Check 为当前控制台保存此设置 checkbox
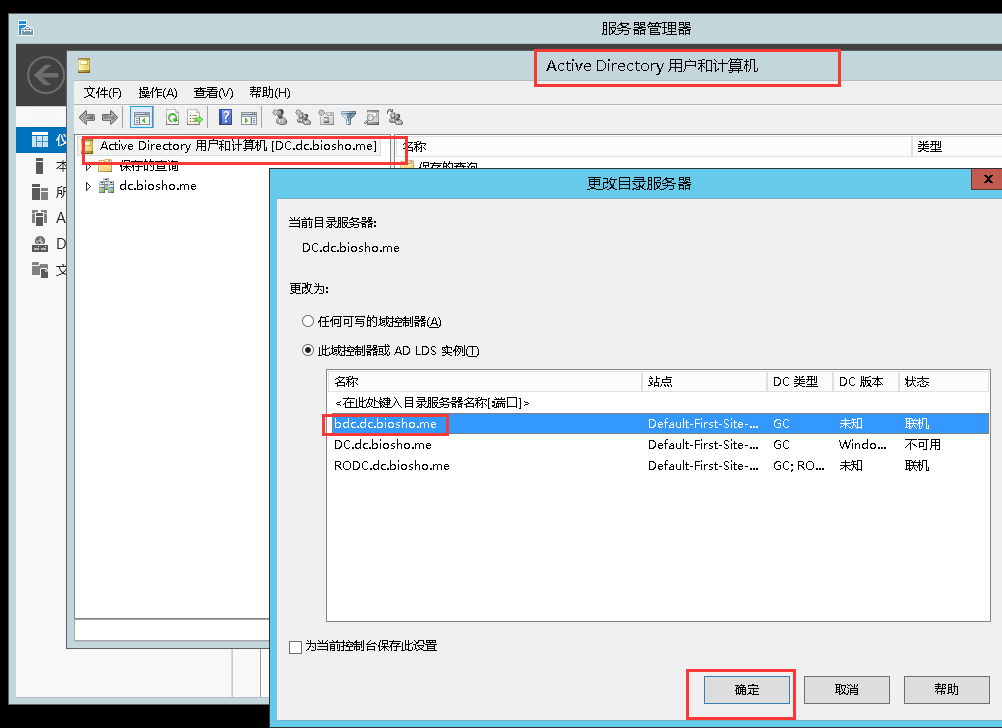The image size is (1002, 728). point(295,647)
